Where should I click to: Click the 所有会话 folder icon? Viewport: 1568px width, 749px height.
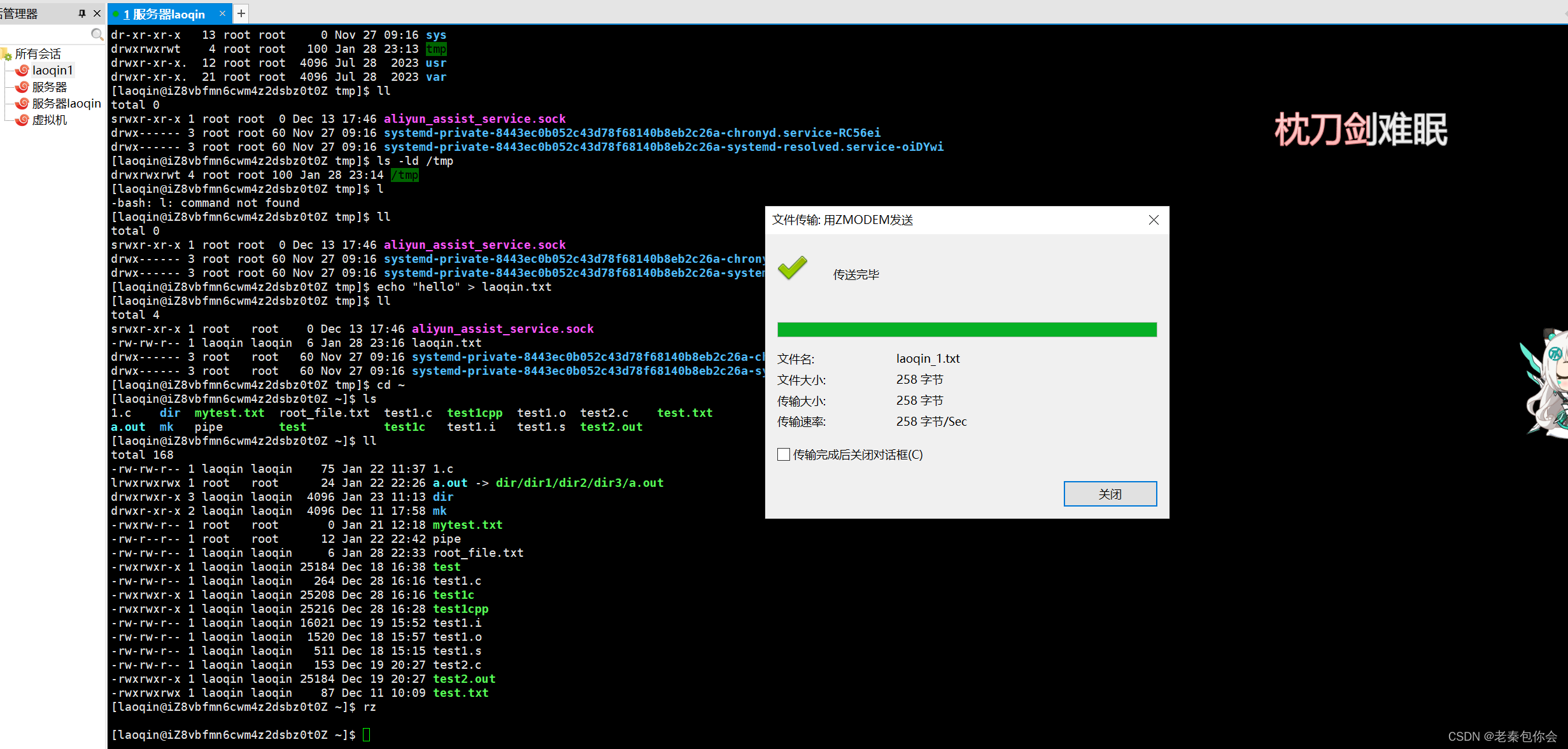(8, 54)
